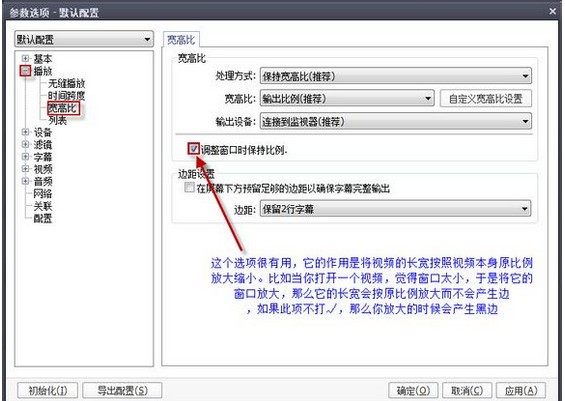Select 宽高比 tree item
Image resolution: width=565 pixels, height=401 pixels.
[62, 108]
